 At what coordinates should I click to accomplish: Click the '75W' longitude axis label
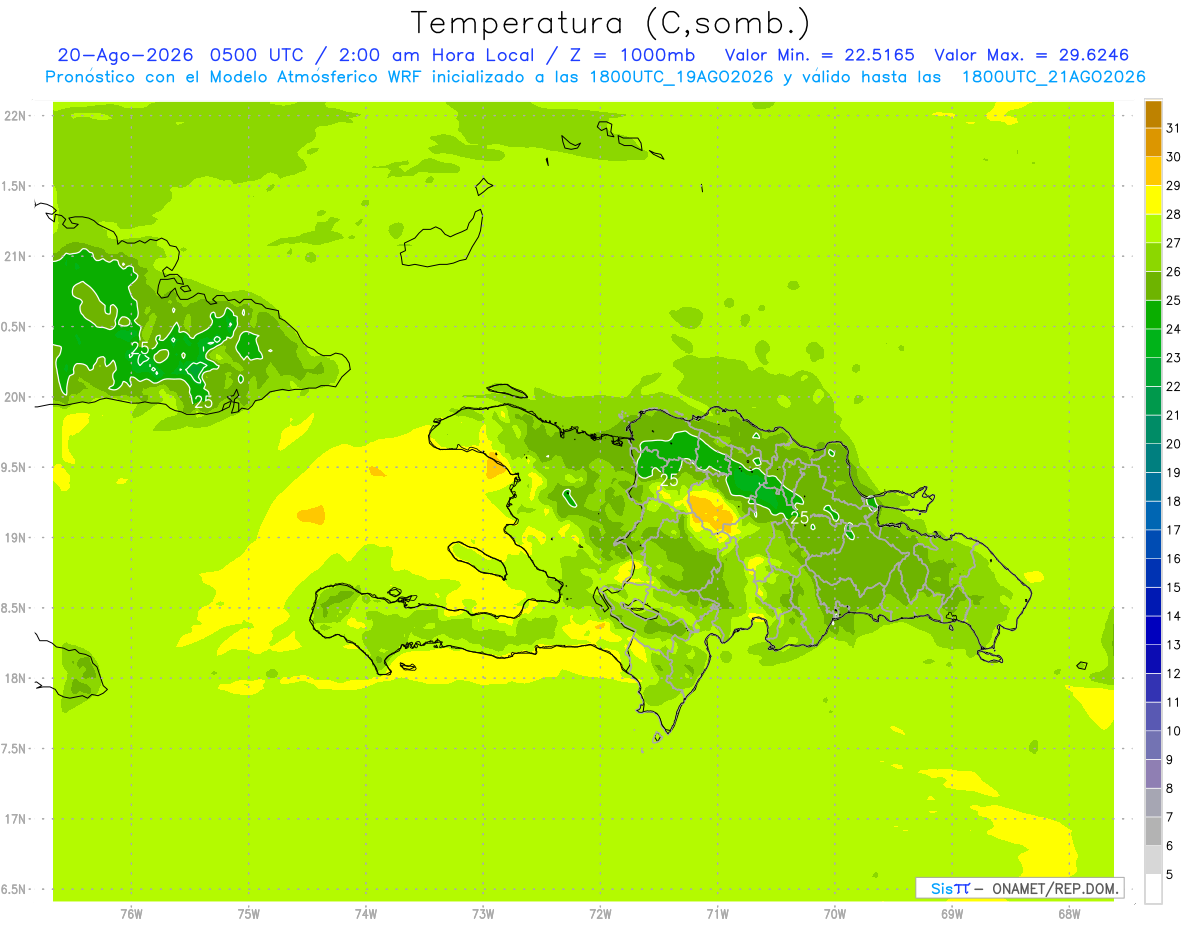tap(249, 914)
